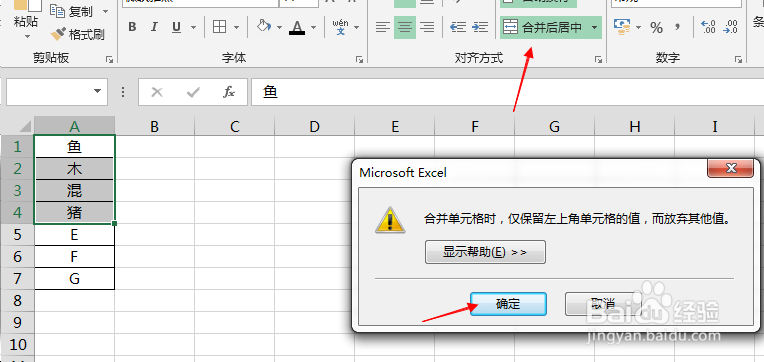Select column D header
Image resolution: width=764 pixels, height=362 pixels.
pyautogui.click(x=315, y=127)
